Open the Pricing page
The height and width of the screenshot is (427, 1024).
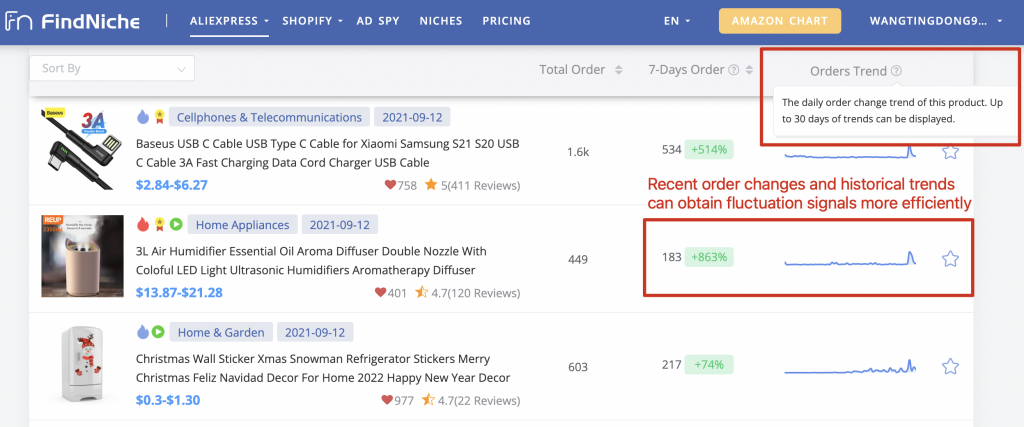click(x=506, y=21)
